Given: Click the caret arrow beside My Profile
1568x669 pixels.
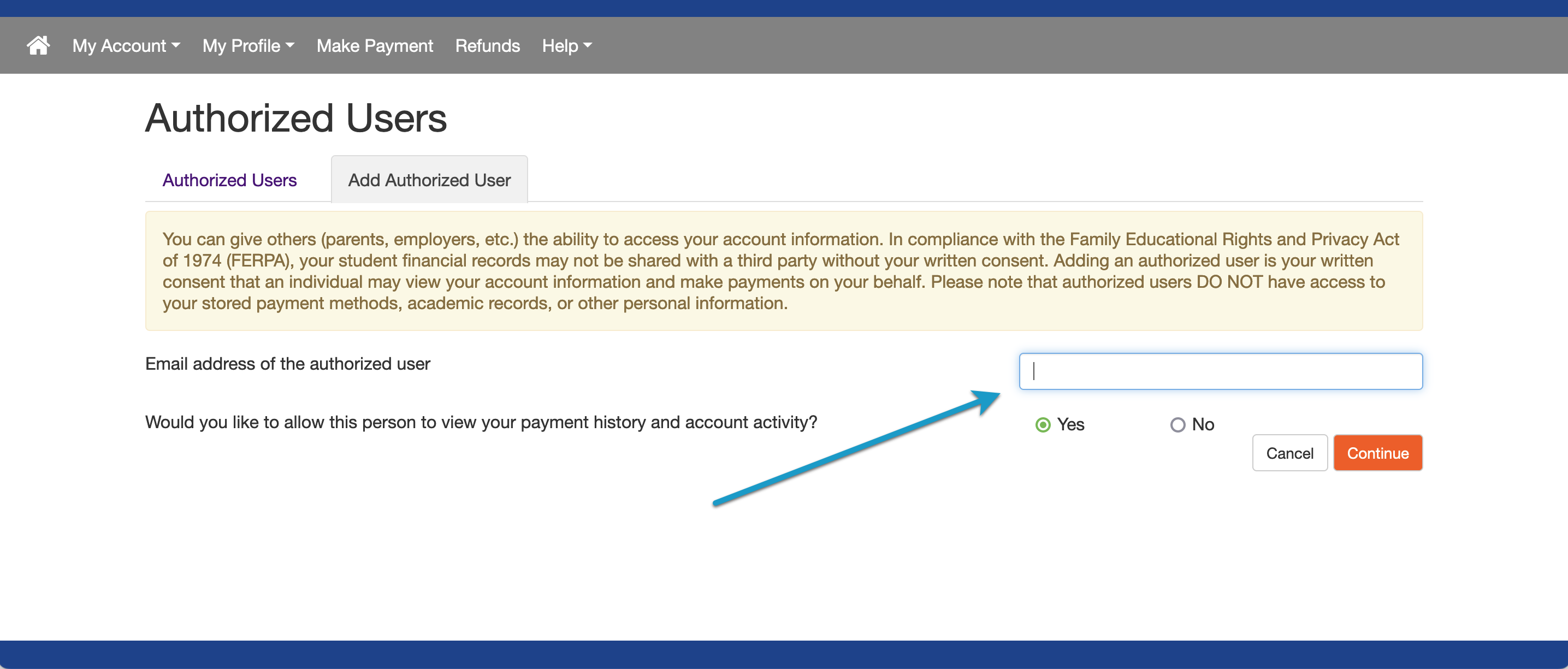Looking at the screenshot, I should [x=291, y=46].
